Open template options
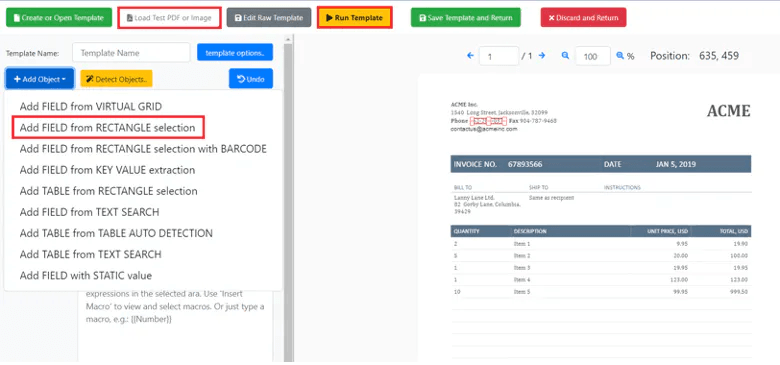780x365 pixels. [x=235, y=52]
